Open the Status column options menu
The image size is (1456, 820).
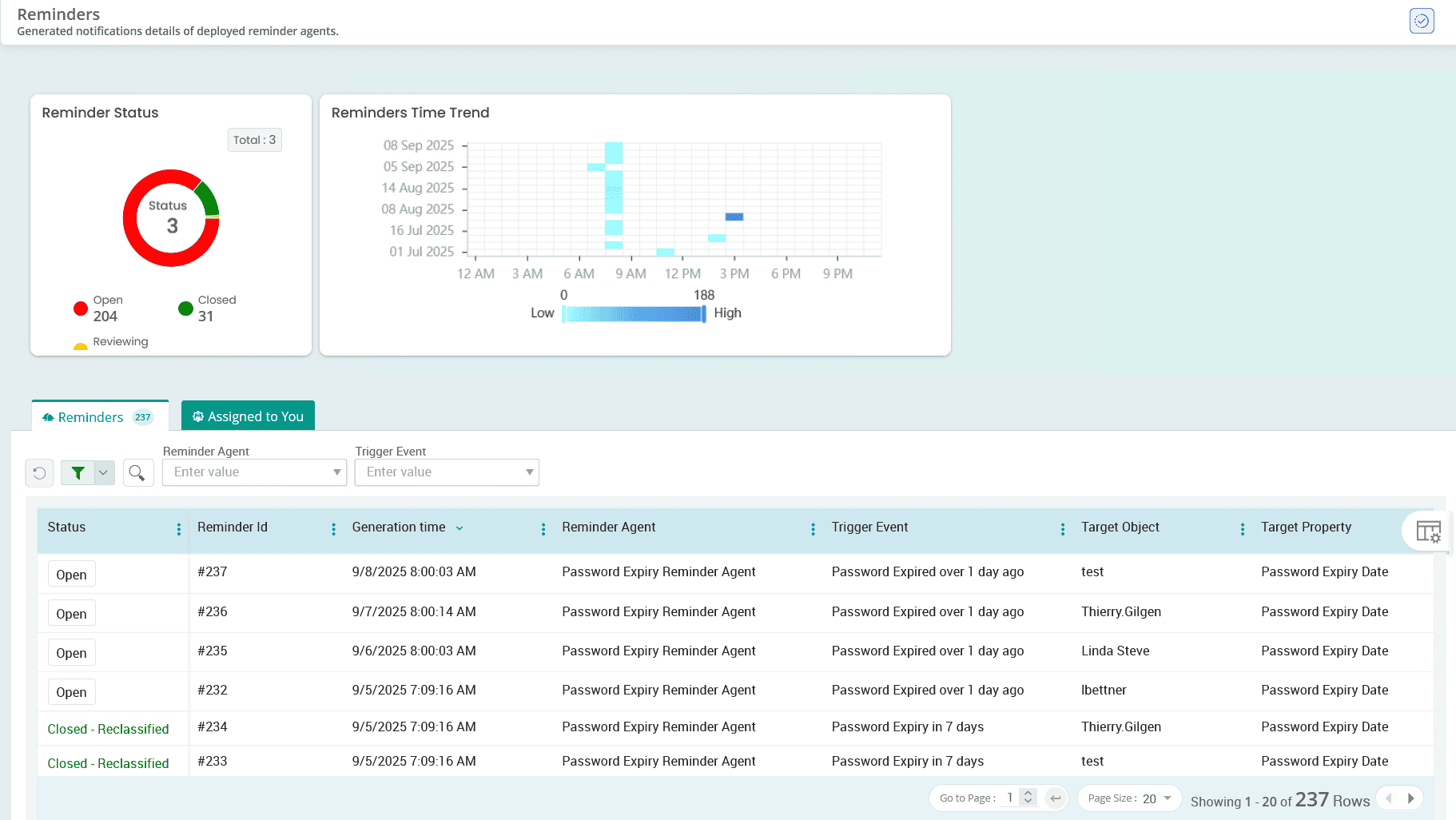point(178,529)
